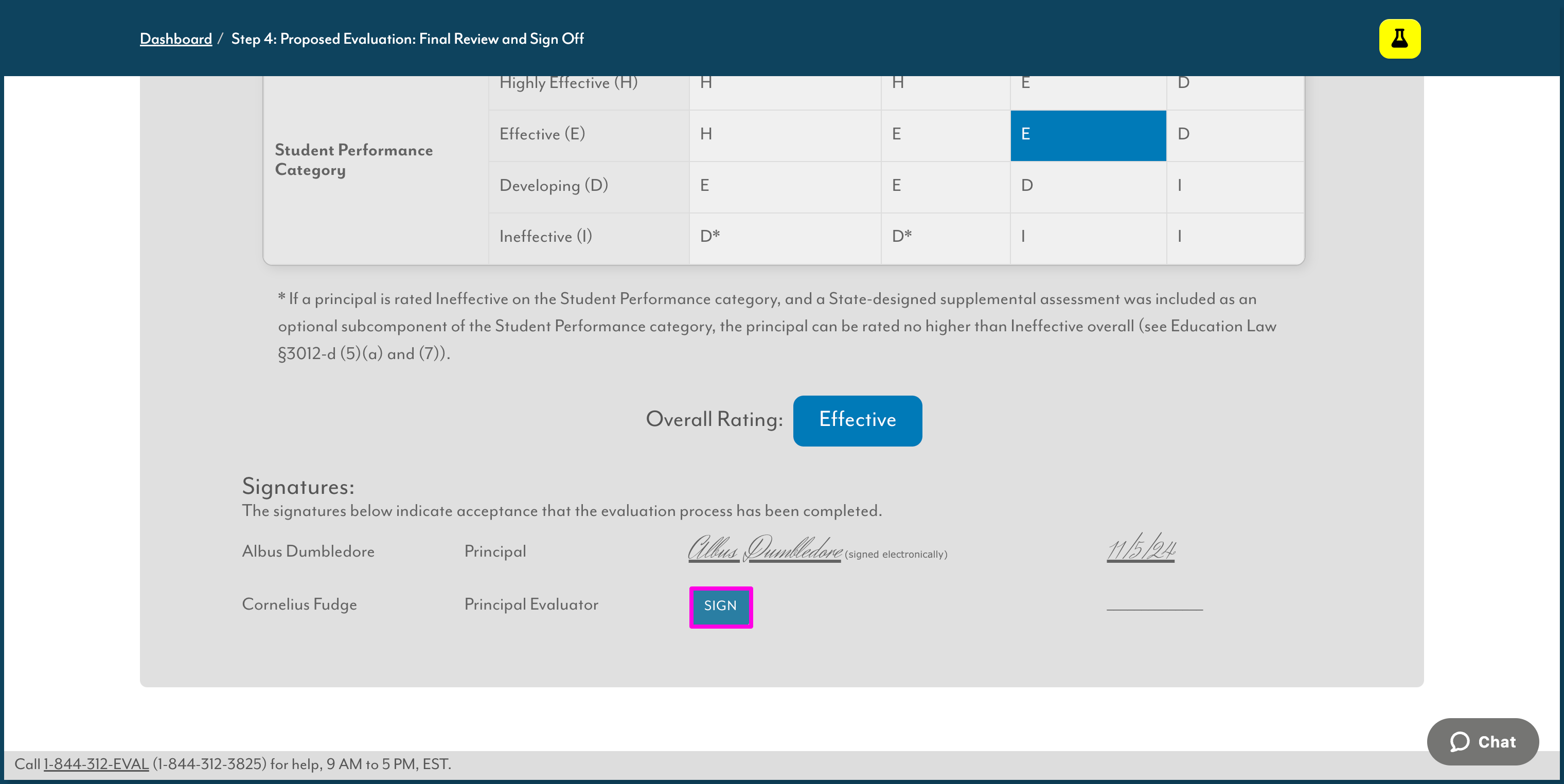This screenshot has width=1564, height=784.
Task: Click the 'Ineffective (I)' row label
Action: point(545,236)
